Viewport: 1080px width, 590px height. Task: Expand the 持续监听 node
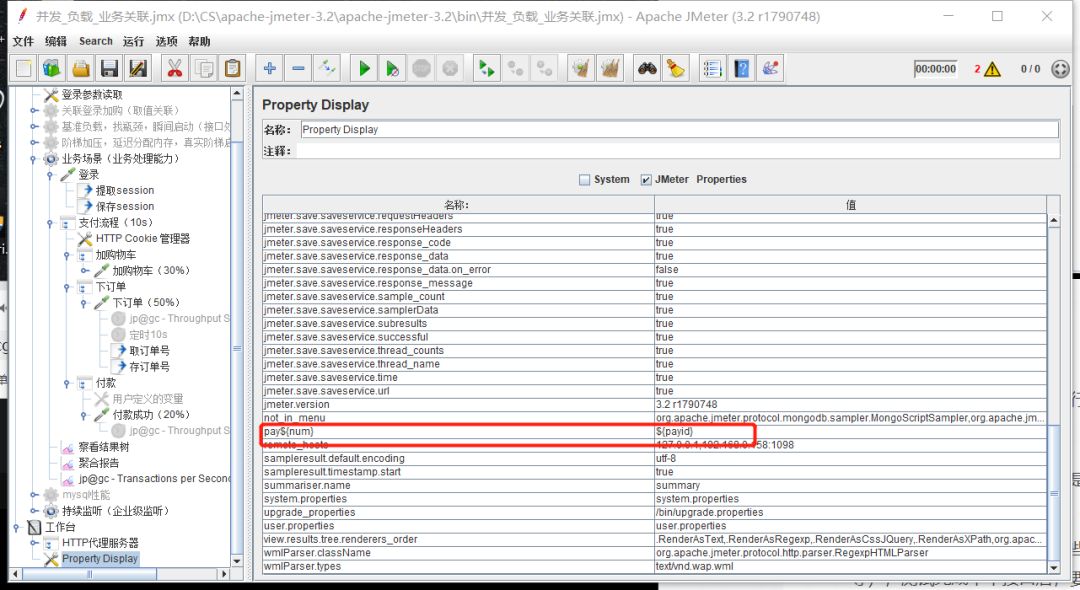[33, 512]
